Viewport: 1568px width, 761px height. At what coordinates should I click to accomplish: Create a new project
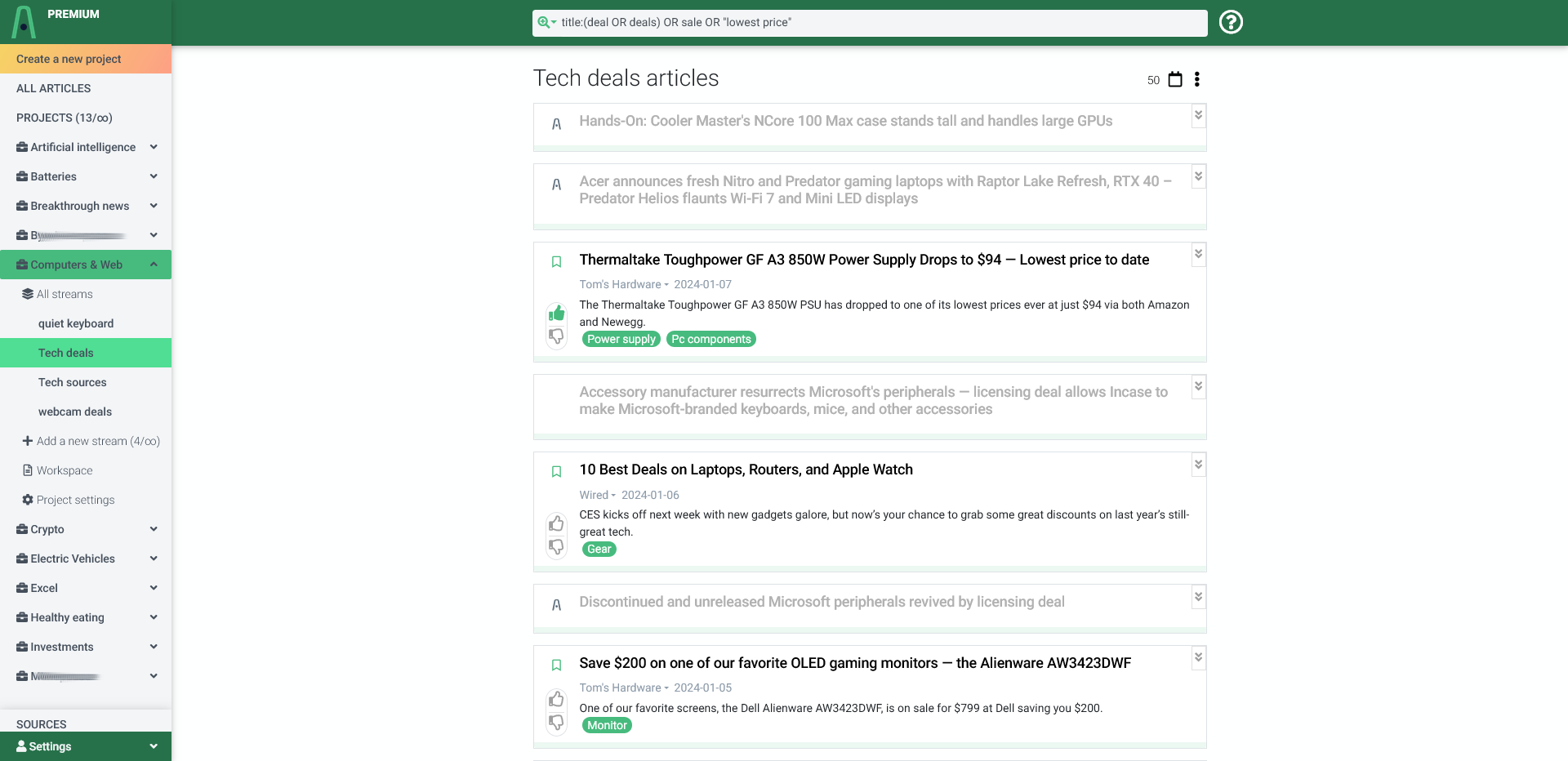click(86, 59)
